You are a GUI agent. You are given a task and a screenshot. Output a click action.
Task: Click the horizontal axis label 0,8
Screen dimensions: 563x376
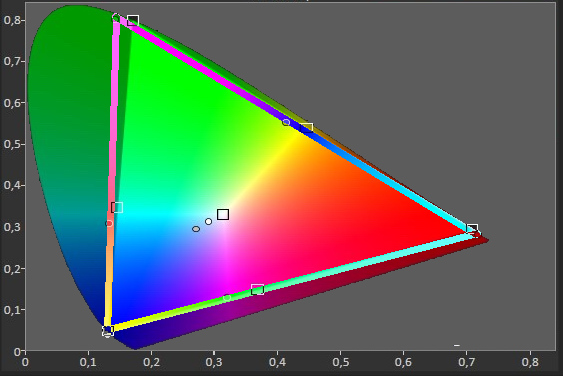tap(530, 362)
